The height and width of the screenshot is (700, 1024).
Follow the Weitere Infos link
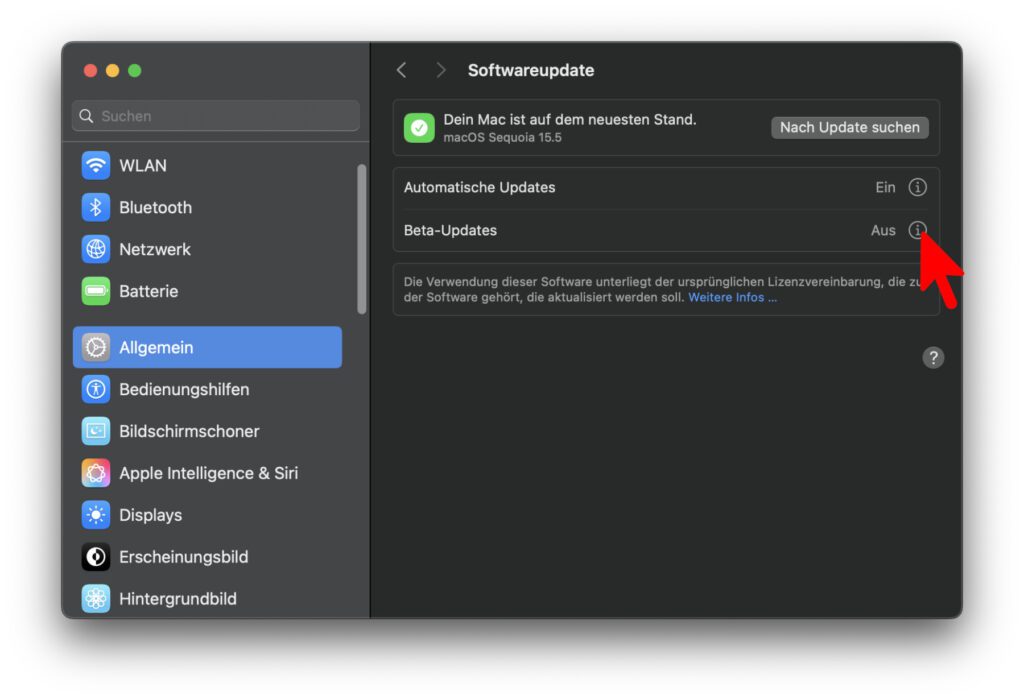click(732, 298)
